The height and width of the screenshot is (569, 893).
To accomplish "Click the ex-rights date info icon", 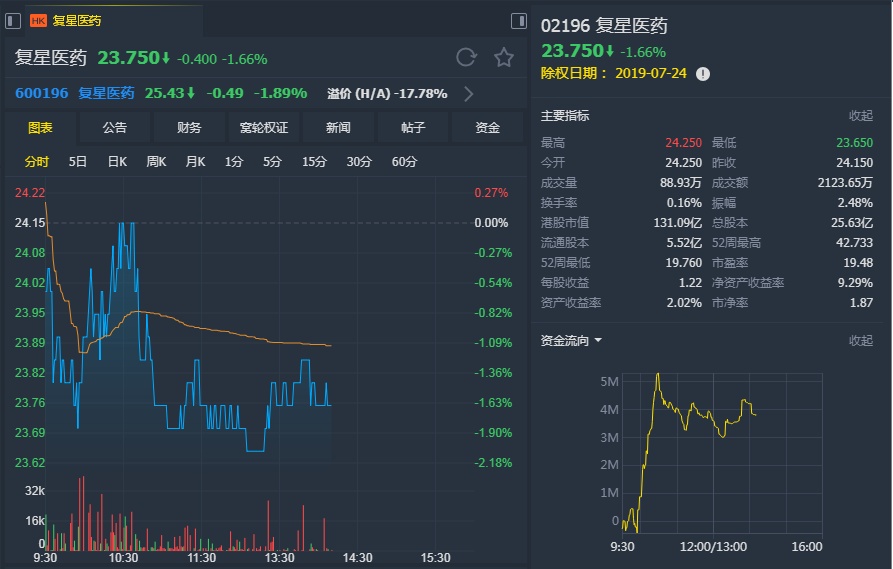I will pos(703,74).
